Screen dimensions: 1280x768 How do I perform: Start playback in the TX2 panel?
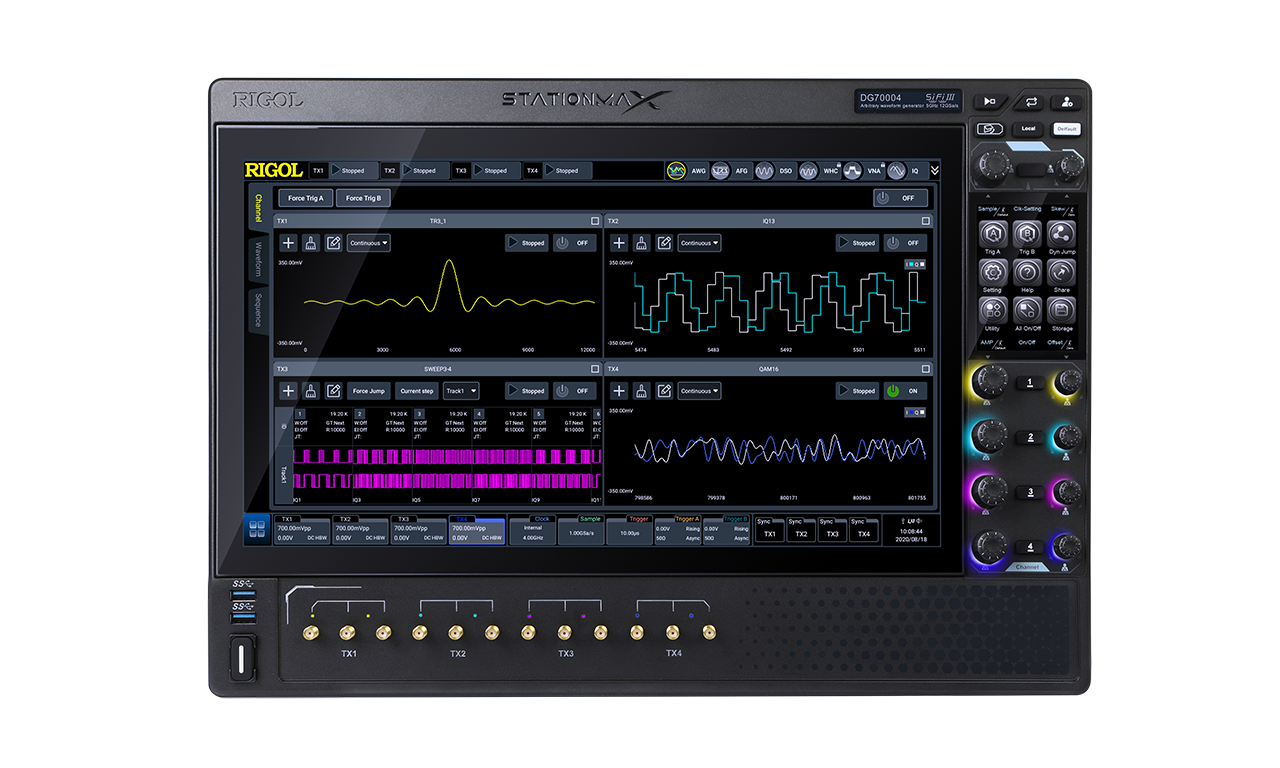coord(858,243)
